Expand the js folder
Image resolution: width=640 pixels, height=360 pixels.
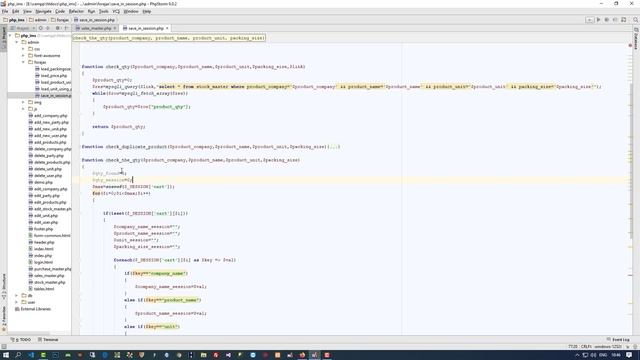(24, 109)
